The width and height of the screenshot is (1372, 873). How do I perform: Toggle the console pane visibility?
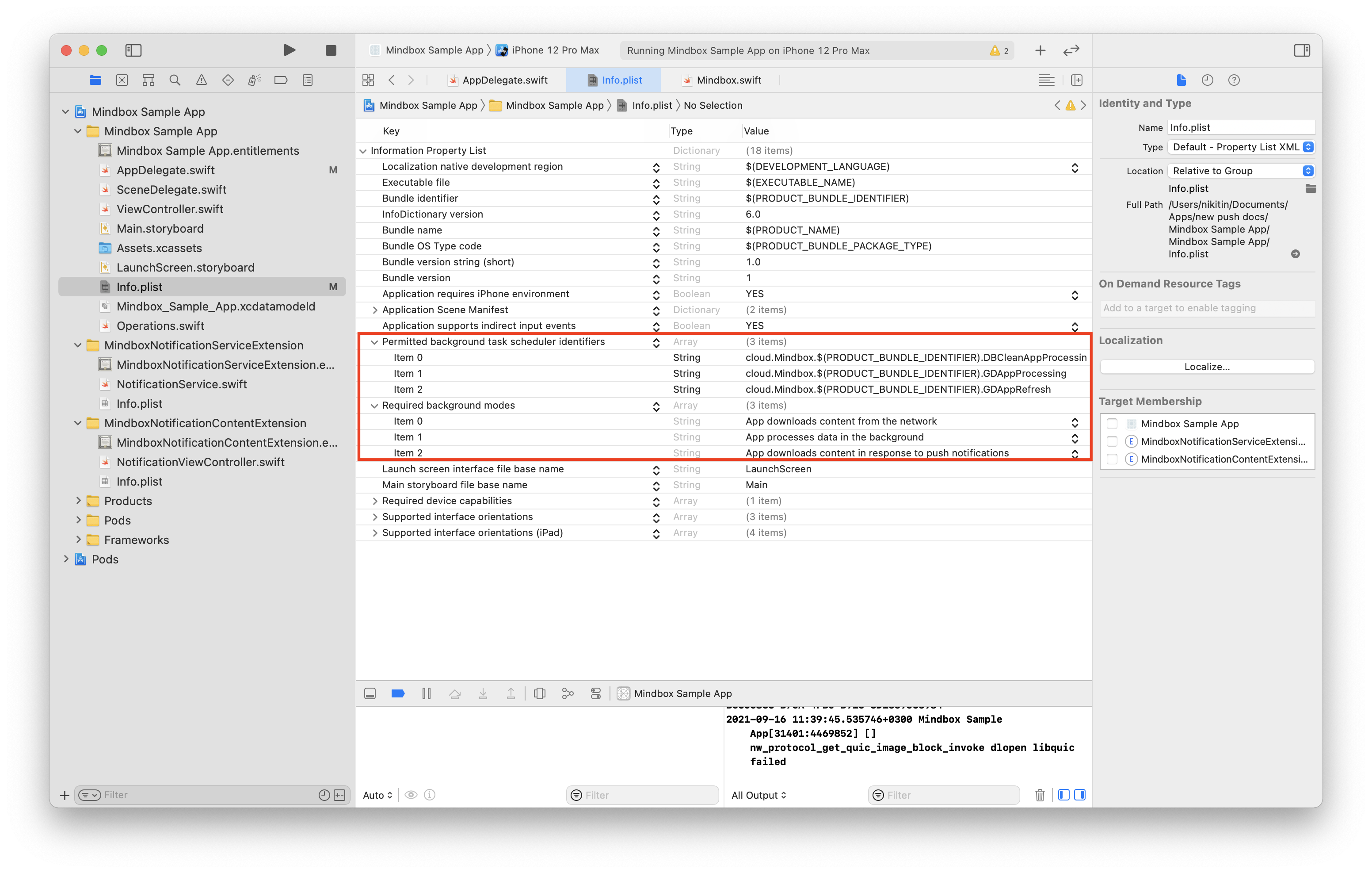click(1080, 795)
